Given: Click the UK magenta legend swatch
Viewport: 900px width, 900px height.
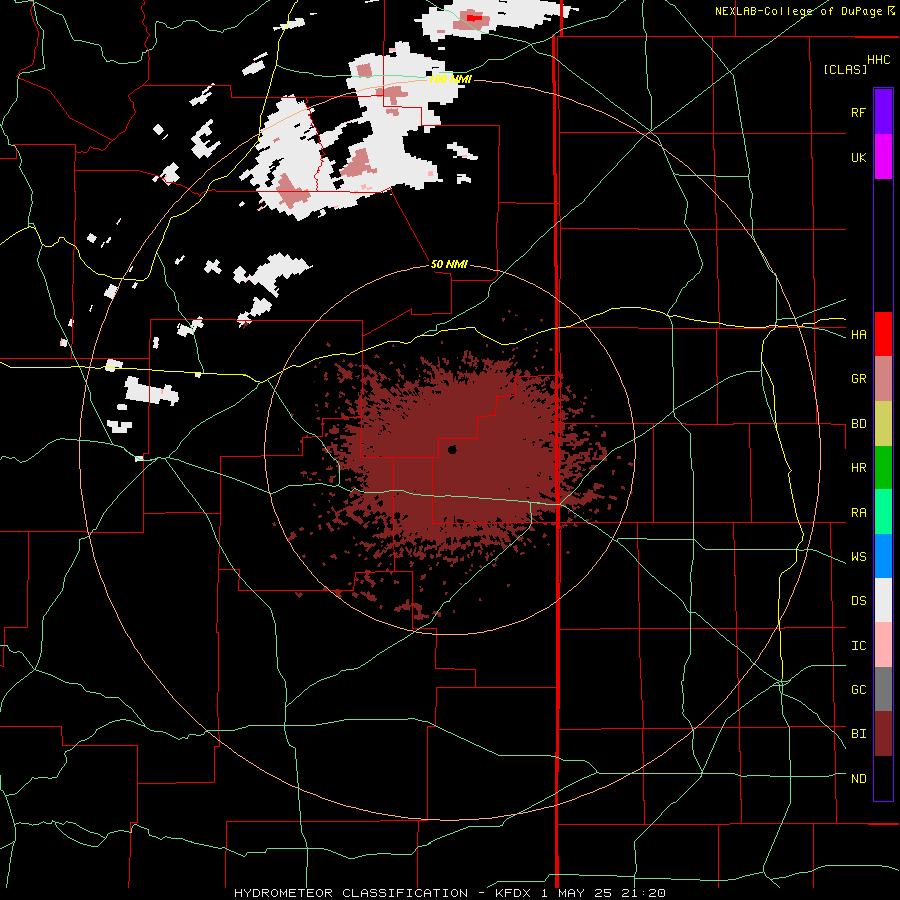Looking at the screenshot, I should pyautogui.click(x=883, y=157).
